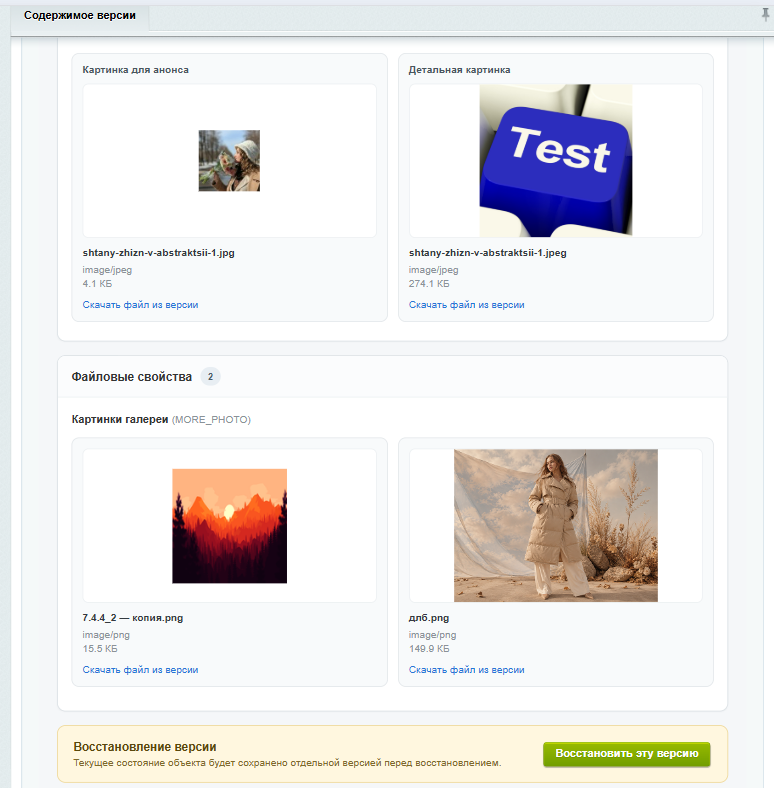Click the Восстановление версии heading
The width and height of the screenshot is (774, 788).
tap(145, 747)
